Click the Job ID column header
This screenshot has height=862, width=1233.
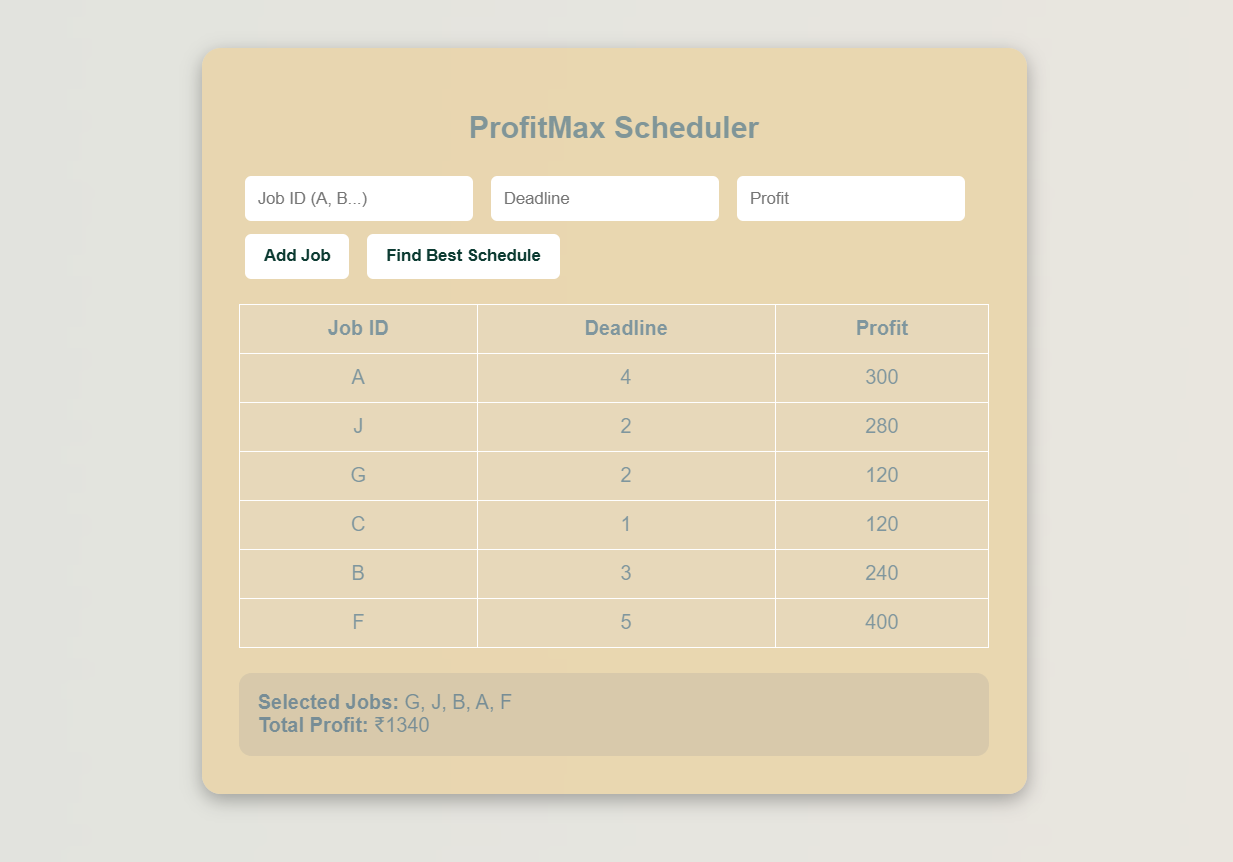coord(358,328)
